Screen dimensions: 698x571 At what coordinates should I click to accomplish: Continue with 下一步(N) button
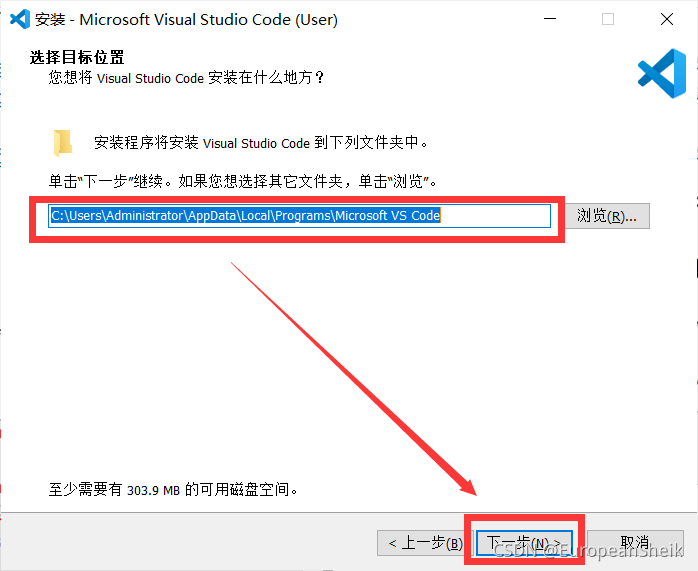[x=524, y=543]
